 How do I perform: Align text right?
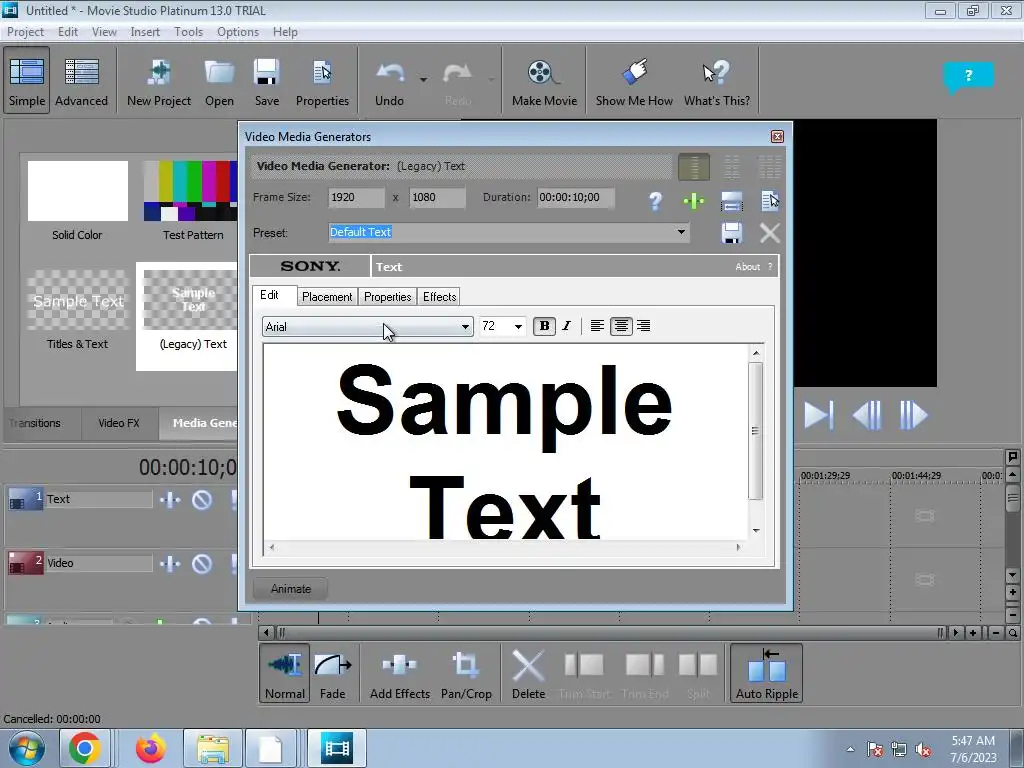point(644,326)
